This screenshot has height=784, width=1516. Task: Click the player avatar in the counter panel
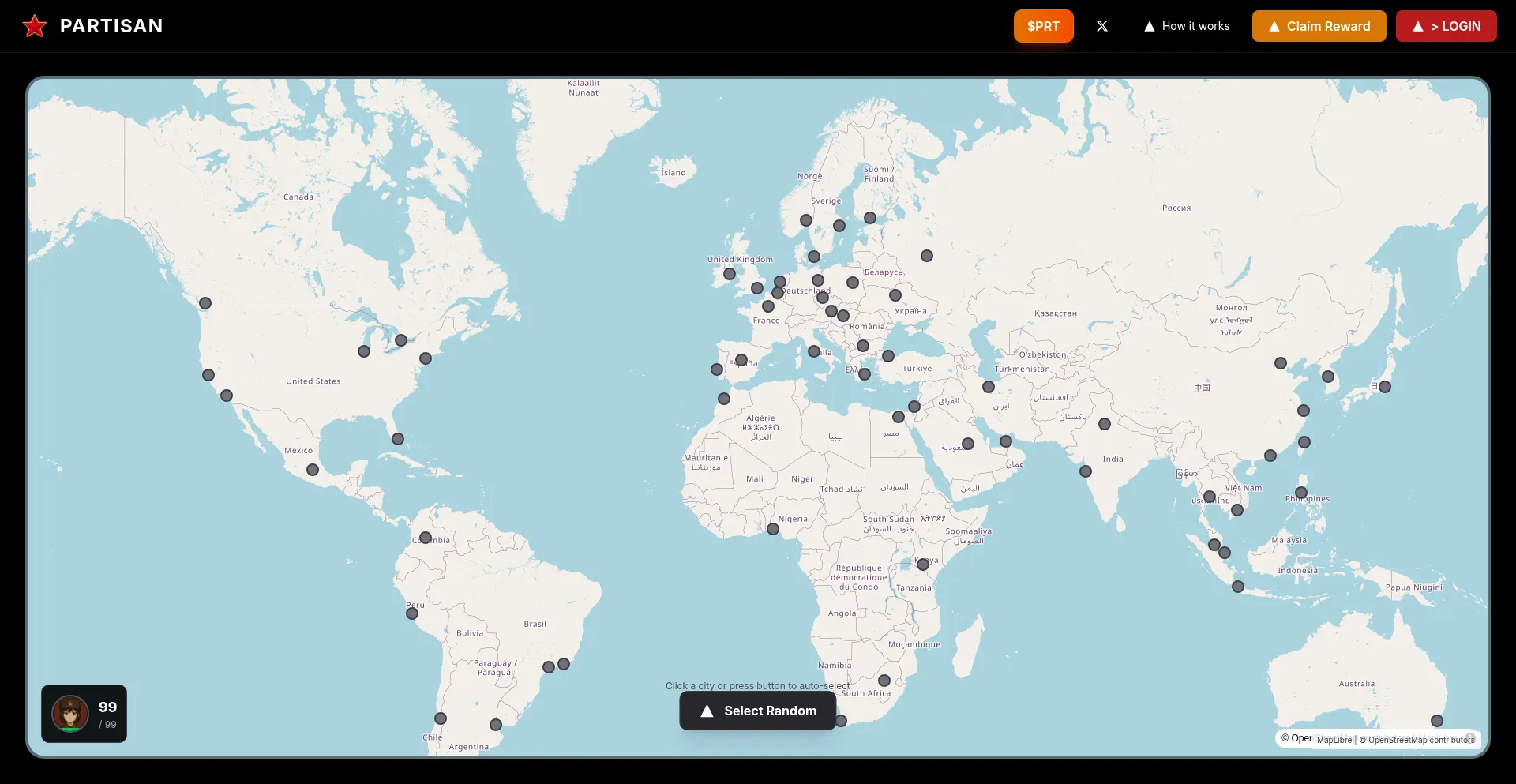coord(70,714)
